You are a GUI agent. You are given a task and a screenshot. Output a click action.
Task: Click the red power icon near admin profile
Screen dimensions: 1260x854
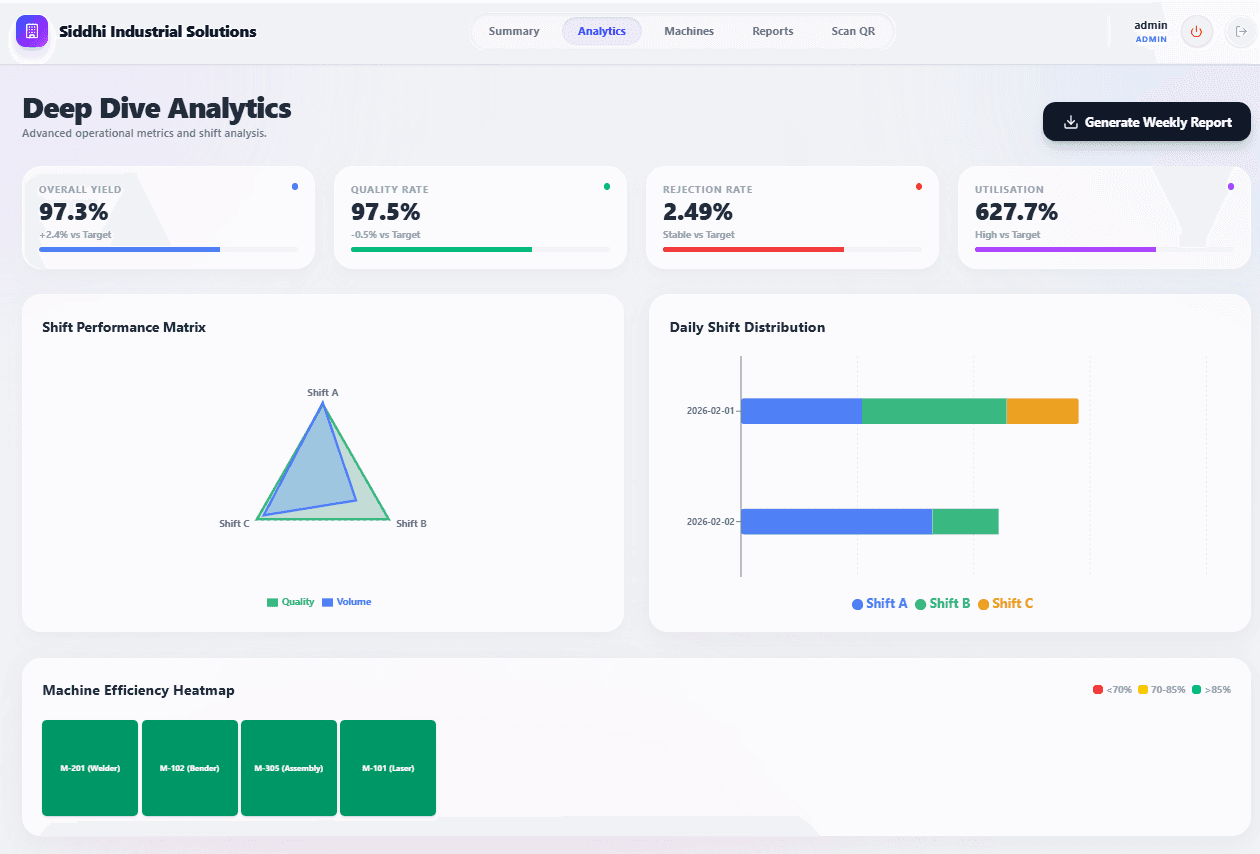[x=1197, y=31]
